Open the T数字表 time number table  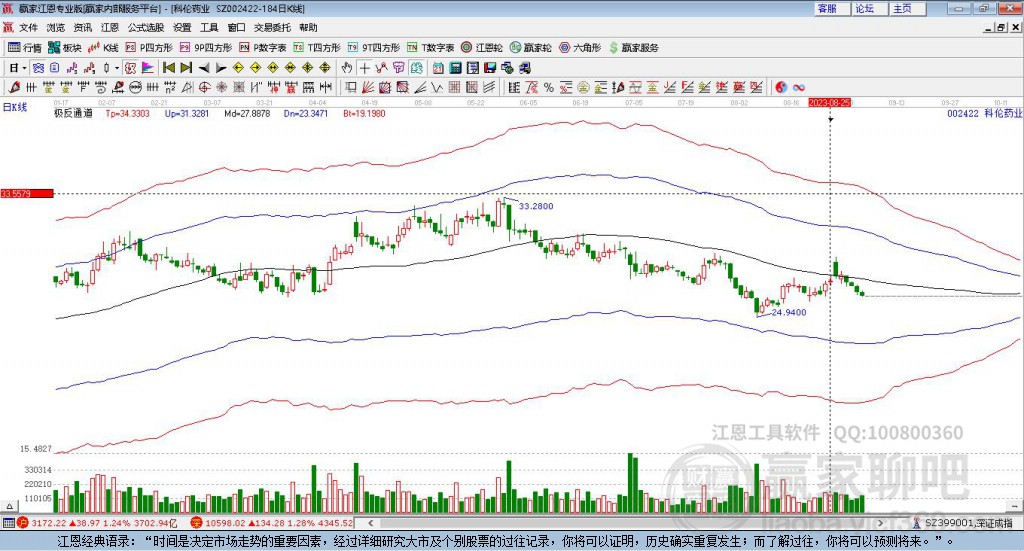(430, 48)
